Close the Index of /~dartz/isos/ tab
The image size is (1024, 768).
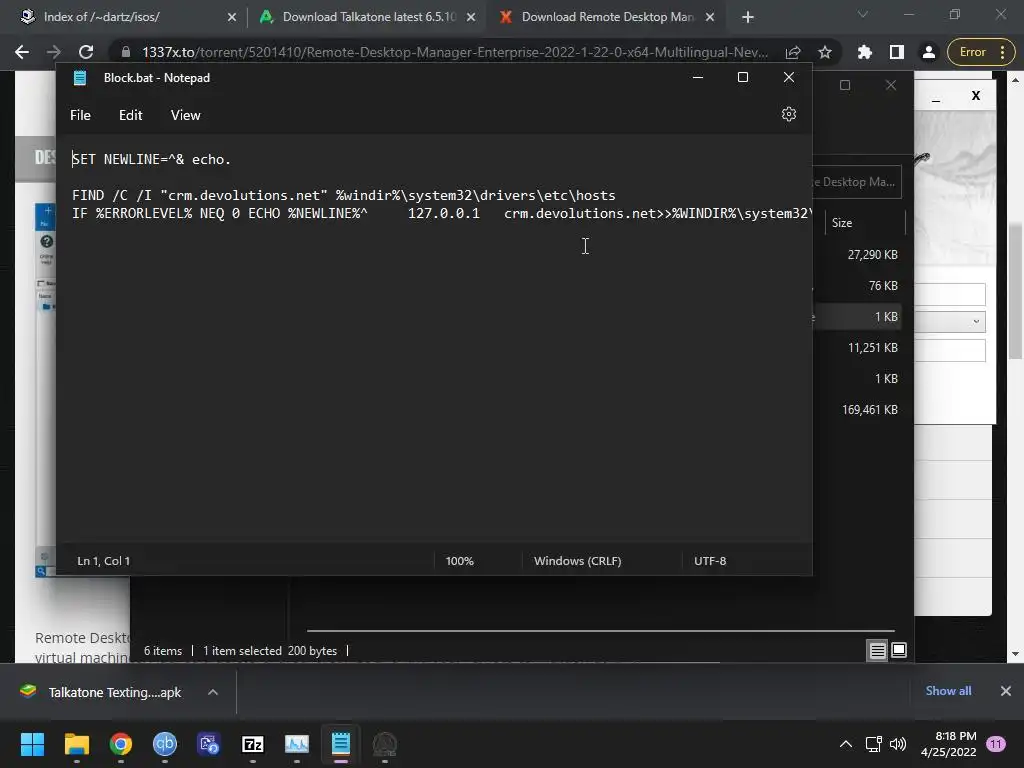[x=231, y=18]
